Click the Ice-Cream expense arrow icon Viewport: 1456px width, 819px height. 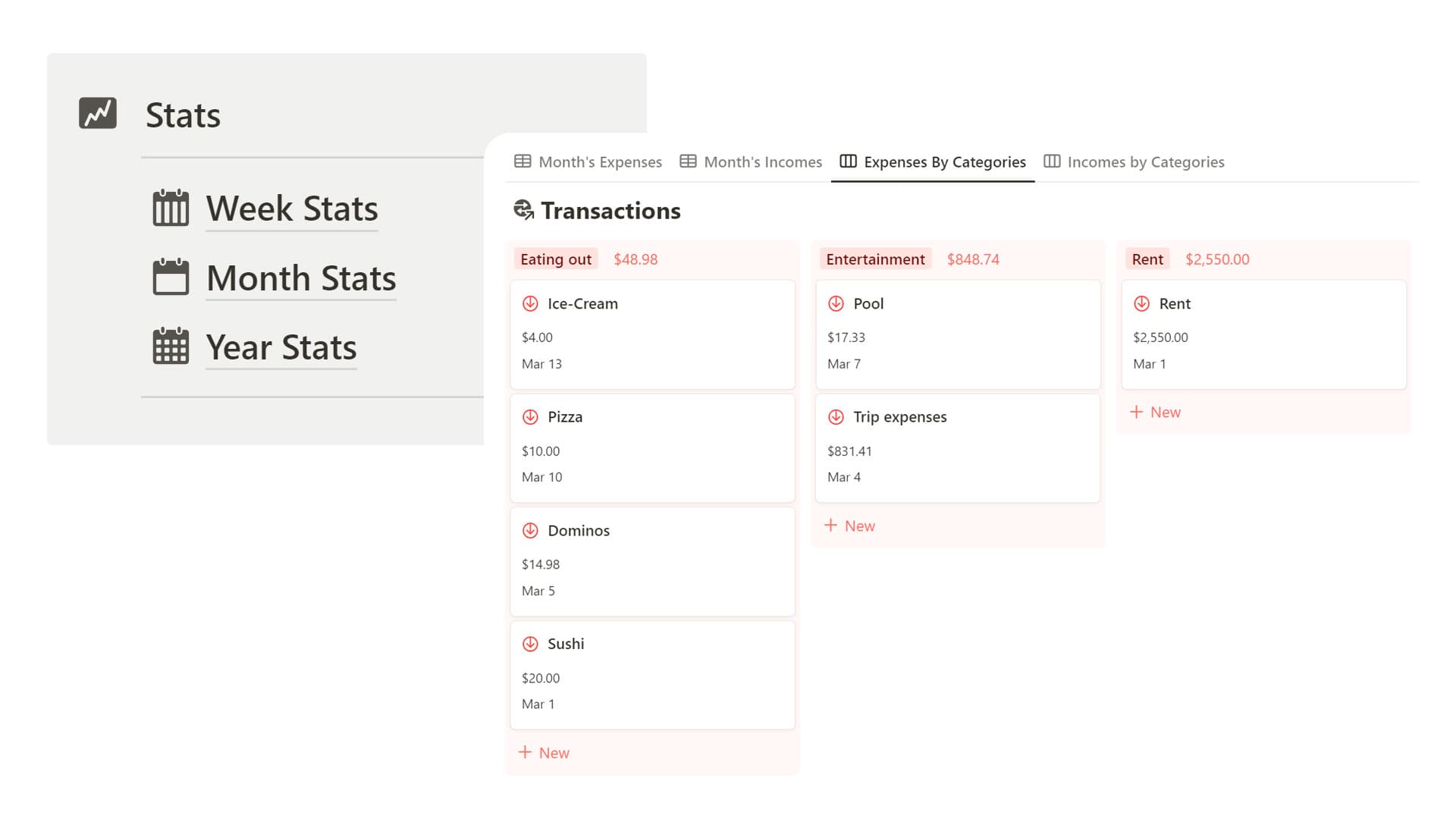coord(530,303)
